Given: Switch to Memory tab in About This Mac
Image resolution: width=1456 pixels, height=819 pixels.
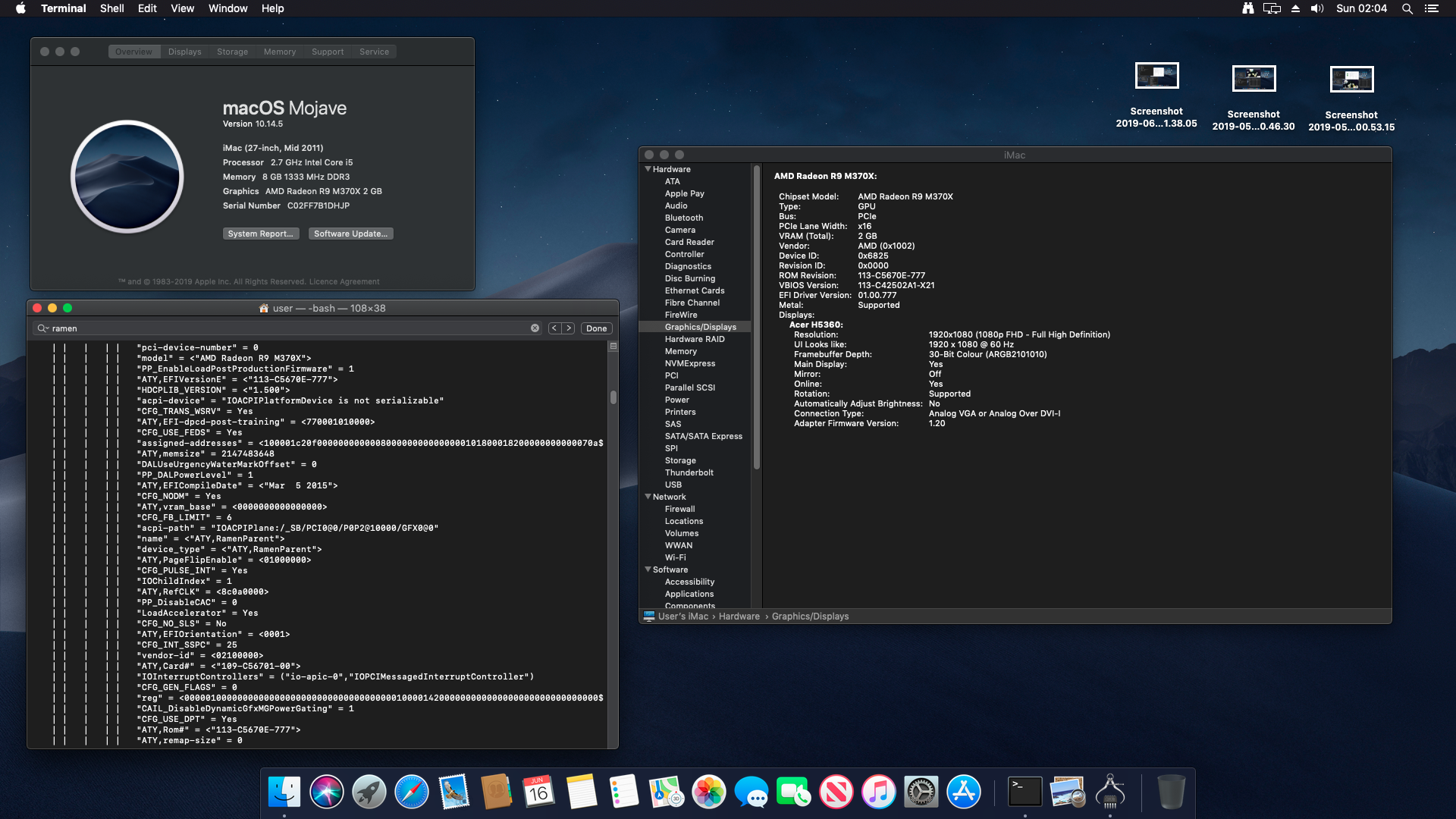Looking at the screenshot, I should coord(280,52).
